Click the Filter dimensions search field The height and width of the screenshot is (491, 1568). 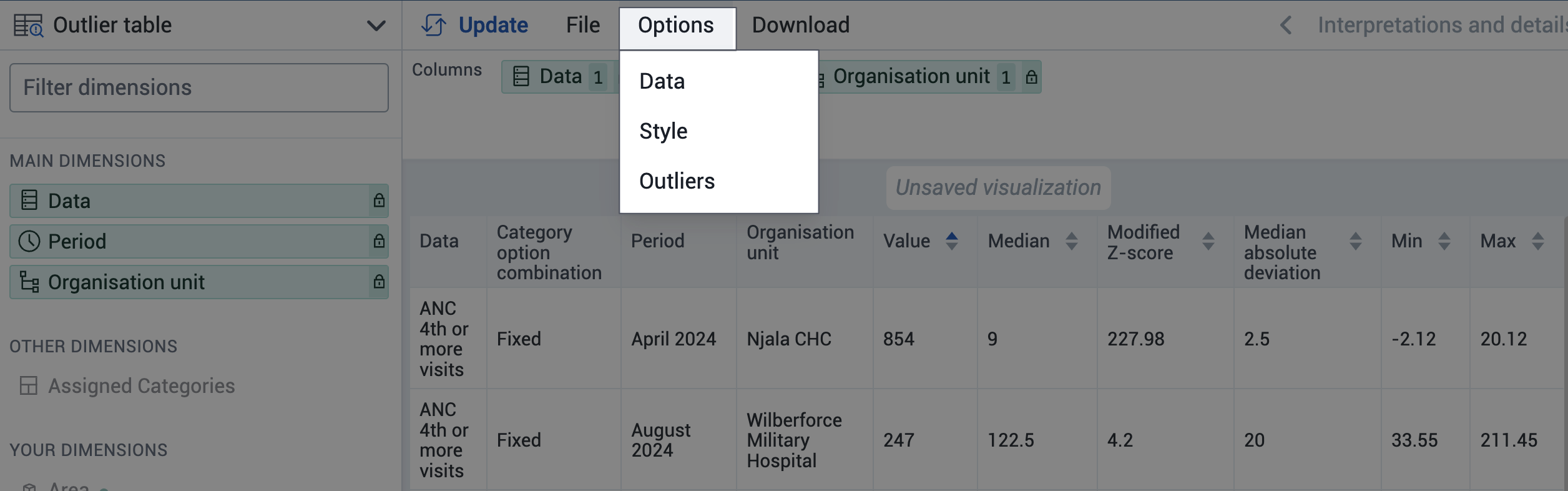point(199,88)
